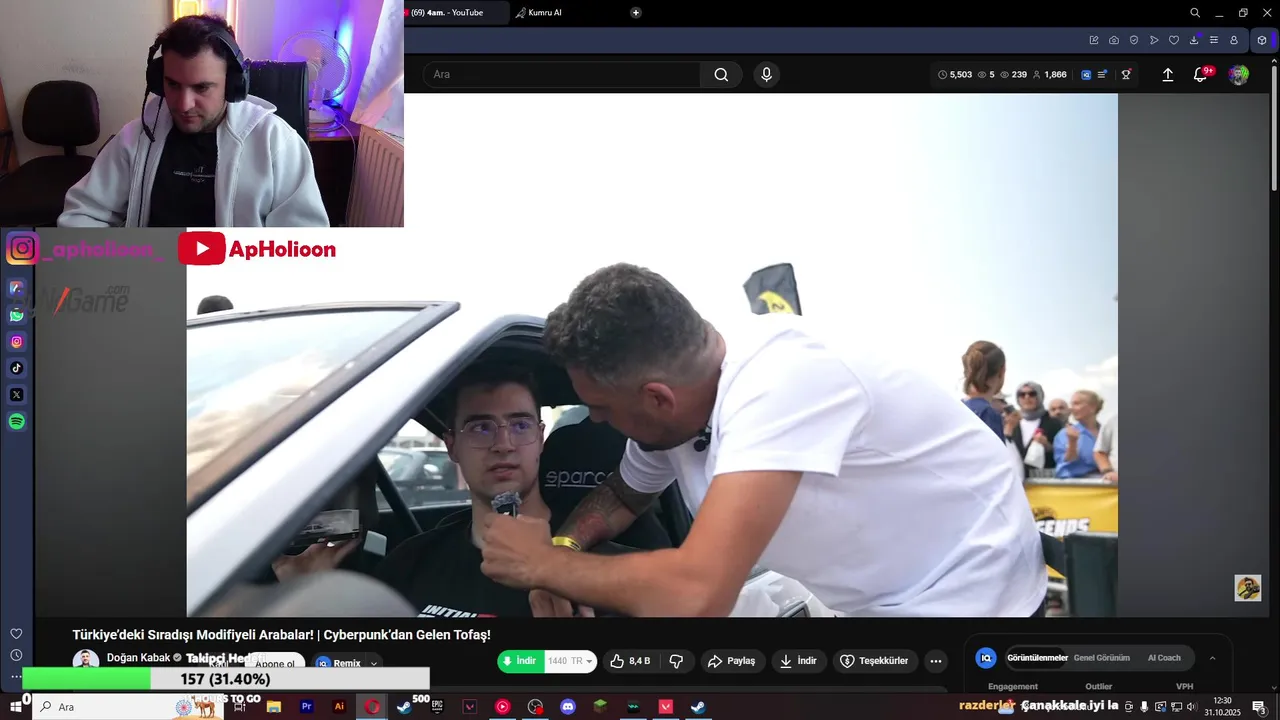
Task: Select the Görüntülenmeler tab in vidIQ panel
Action: (1037, 658)
